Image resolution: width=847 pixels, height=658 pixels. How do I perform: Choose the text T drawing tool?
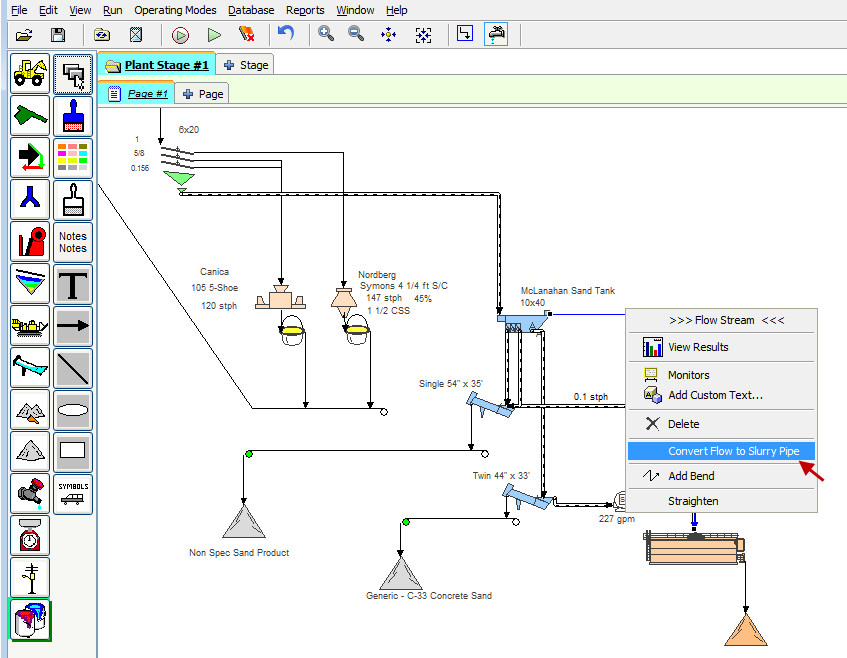coord(73,284)
